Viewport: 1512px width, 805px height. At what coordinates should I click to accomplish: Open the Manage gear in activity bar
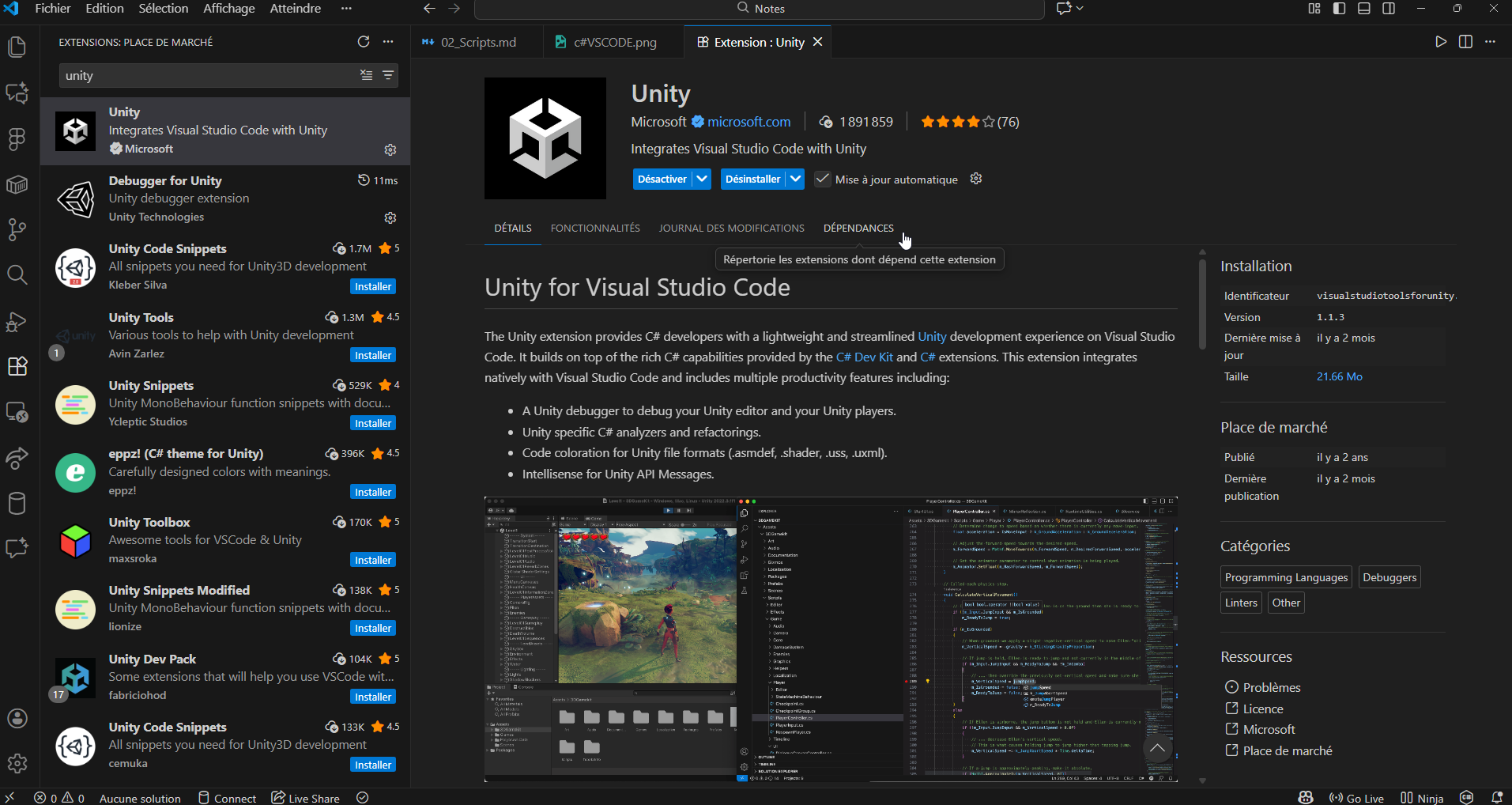point(17,763)
